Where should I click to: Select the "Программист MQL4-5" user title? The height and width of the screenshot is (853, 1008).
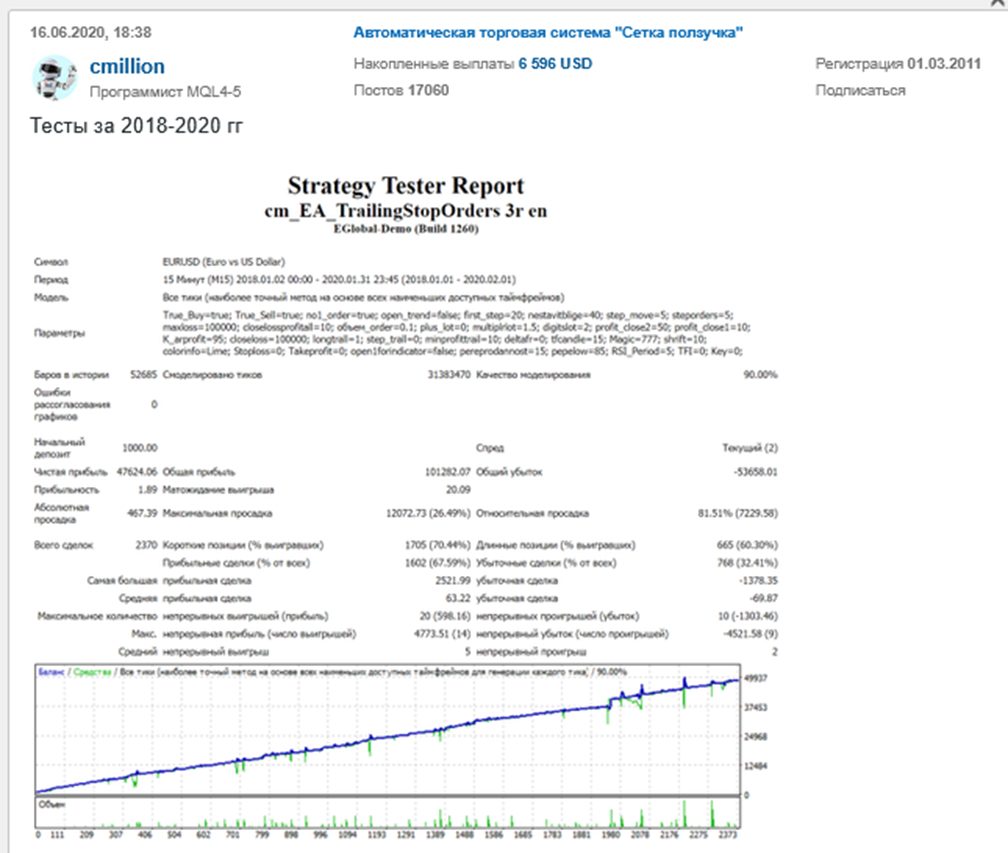click(165, 92)
